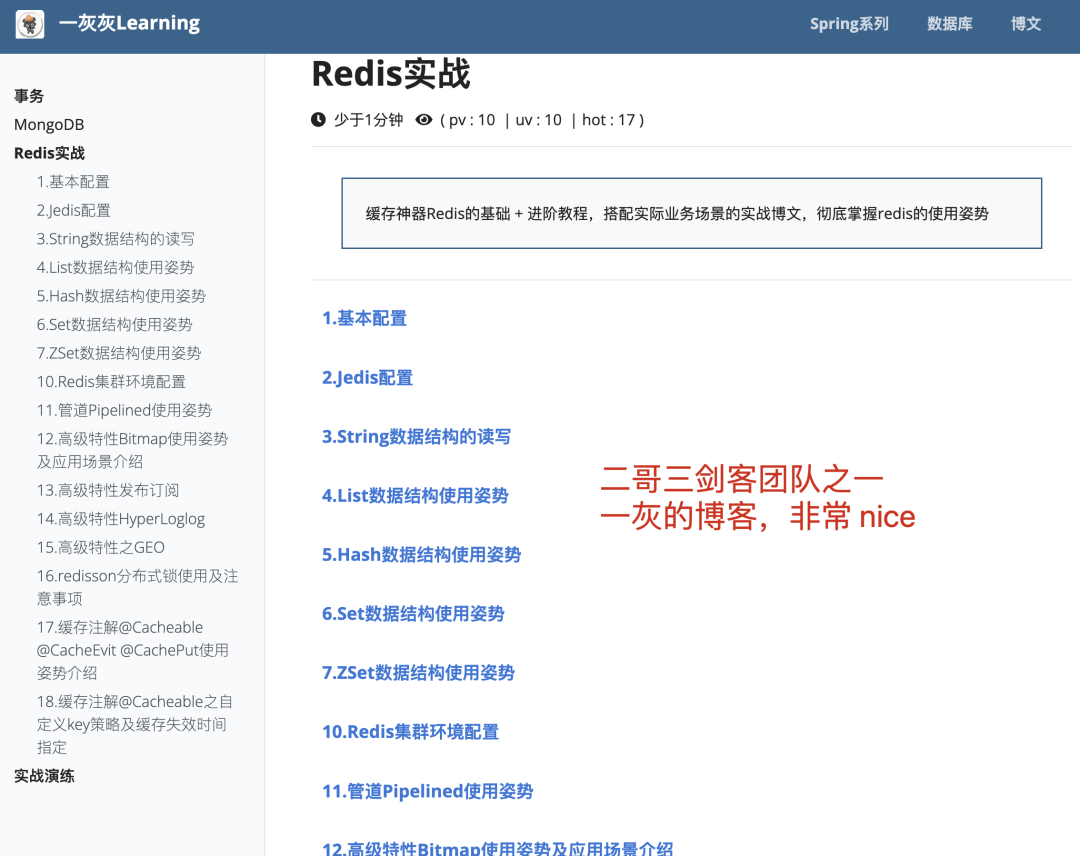Open sidebar item 5.Hash数据结构使用姿势
Image resolution: width=1080 pixels, height=856 pixels.
[121, 296]
